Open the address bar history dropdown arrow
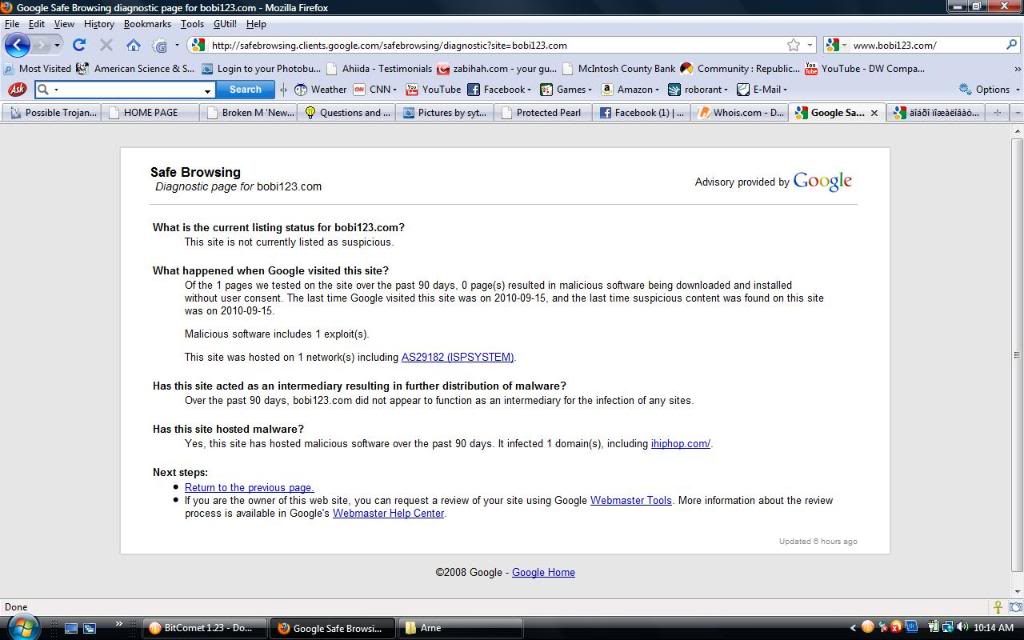 810,45
